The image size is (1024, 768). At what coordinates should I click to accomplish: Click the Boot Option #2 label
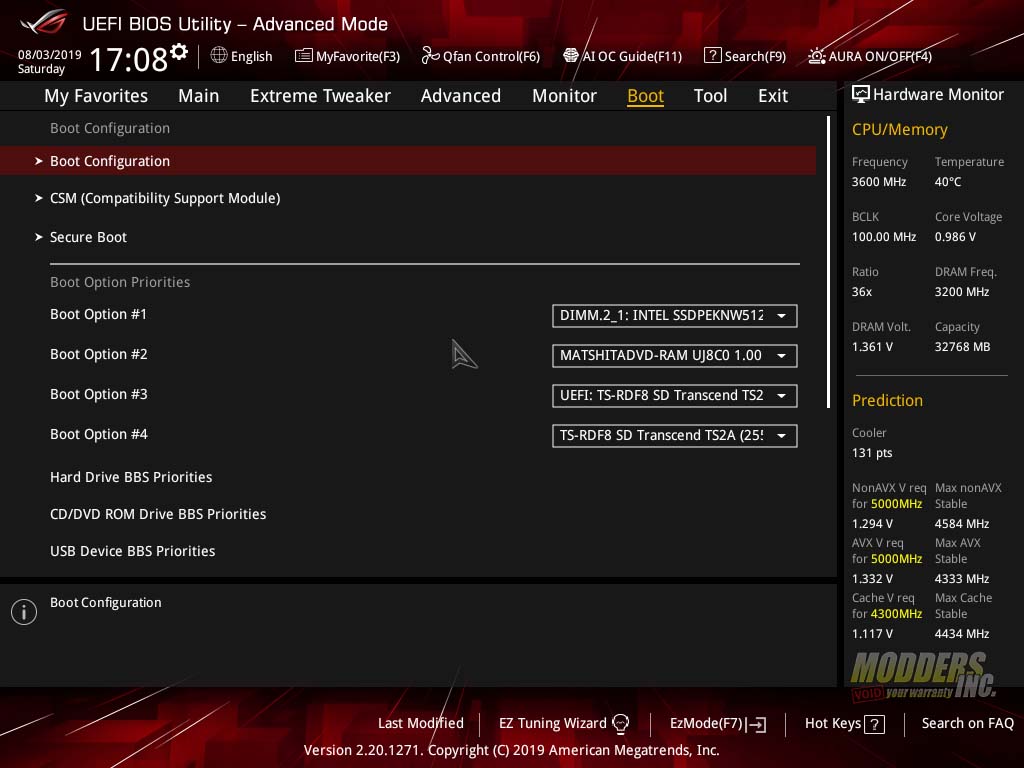(x=99, y=355)
